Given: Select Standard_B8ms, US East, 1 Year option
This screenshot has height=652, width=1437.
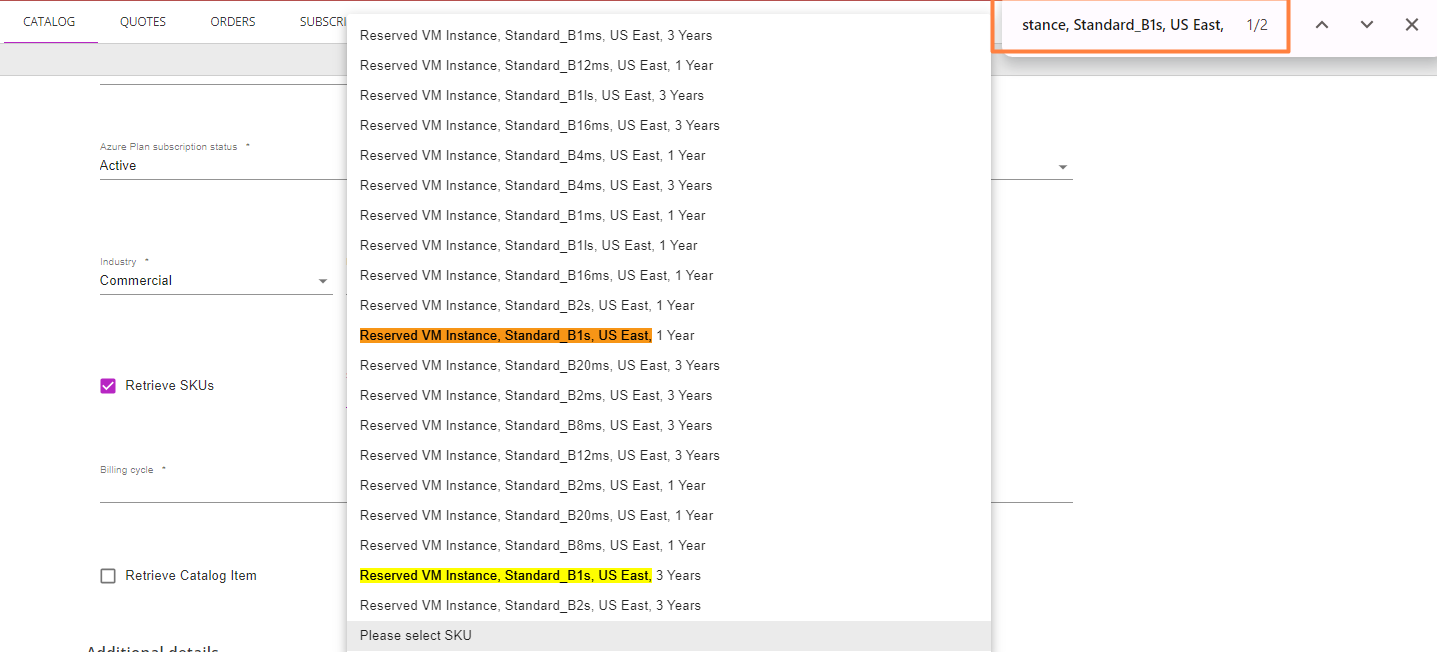Looking at the screenshot, I should (669, 546).
